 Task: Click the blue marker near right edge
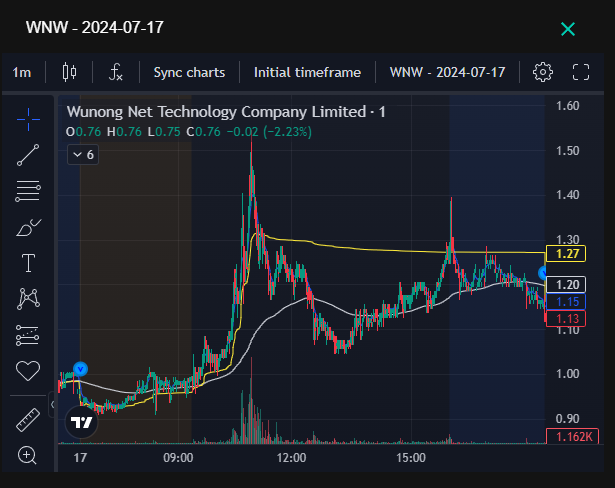tap(542, 272)
